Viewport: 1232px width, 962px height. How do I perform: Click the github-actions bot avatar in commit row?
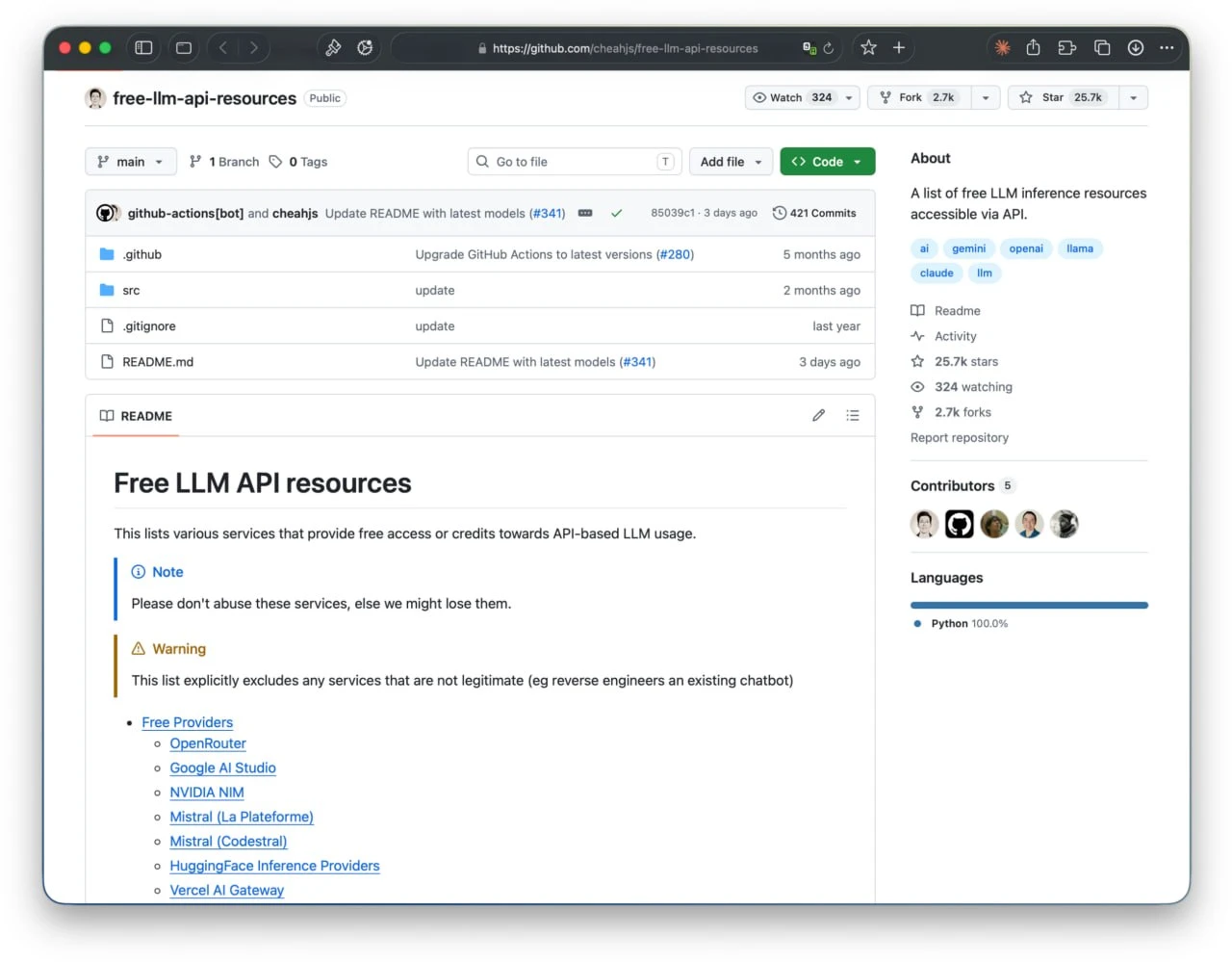pos(105,213)
